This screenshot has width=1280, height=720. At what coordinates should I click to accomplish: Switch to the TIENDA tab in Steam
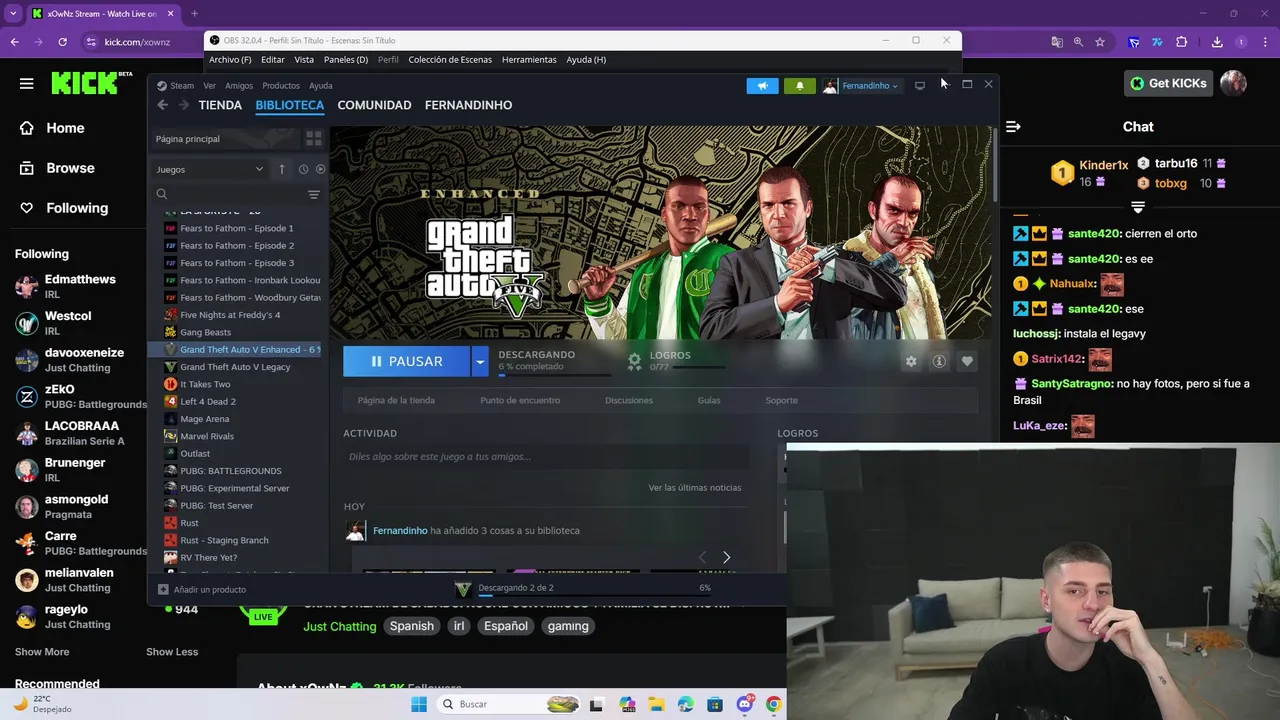click(220, 105)
